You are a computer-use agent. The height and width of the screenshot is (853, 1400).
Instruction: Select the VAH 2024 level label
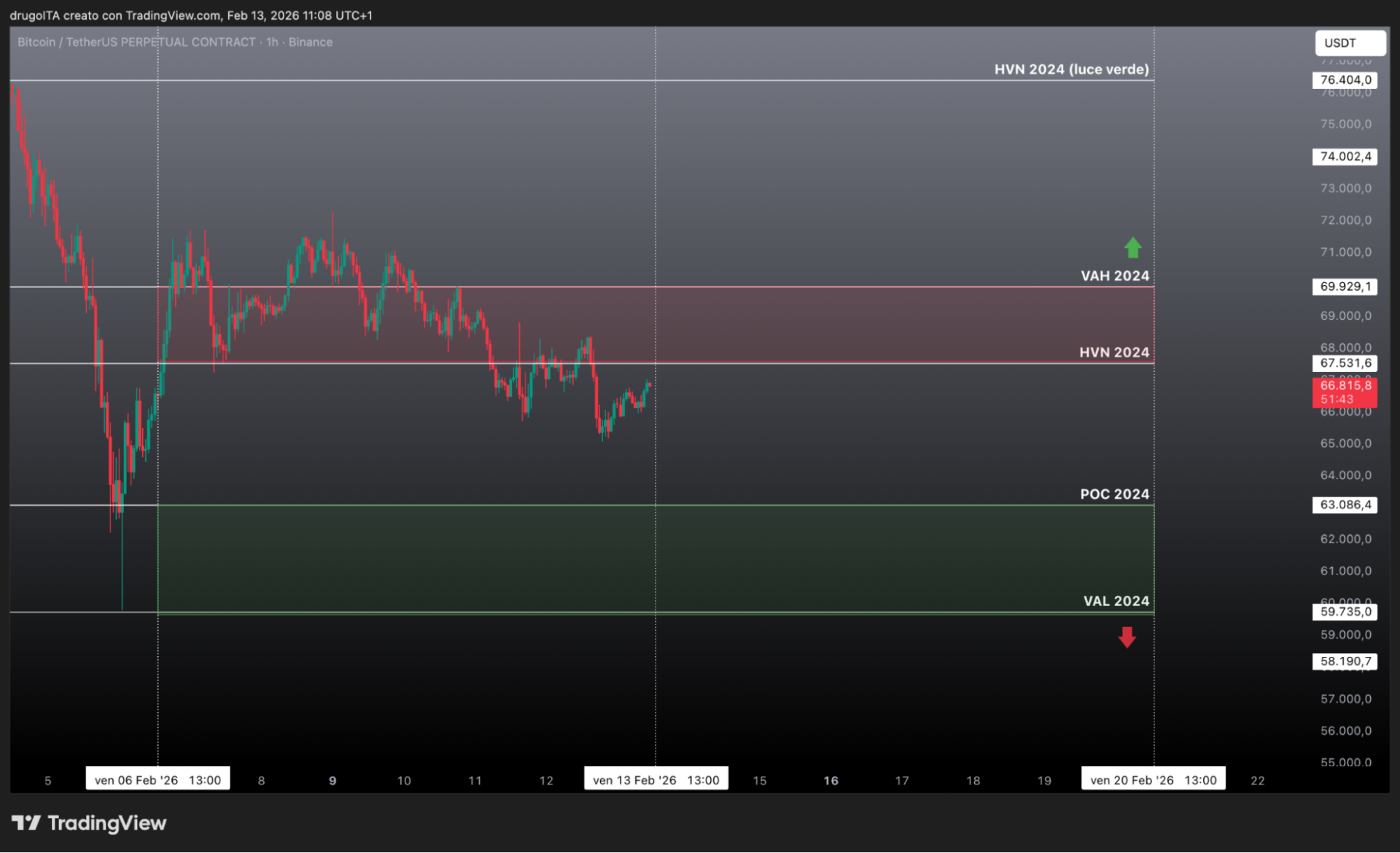click(1114, 276)
